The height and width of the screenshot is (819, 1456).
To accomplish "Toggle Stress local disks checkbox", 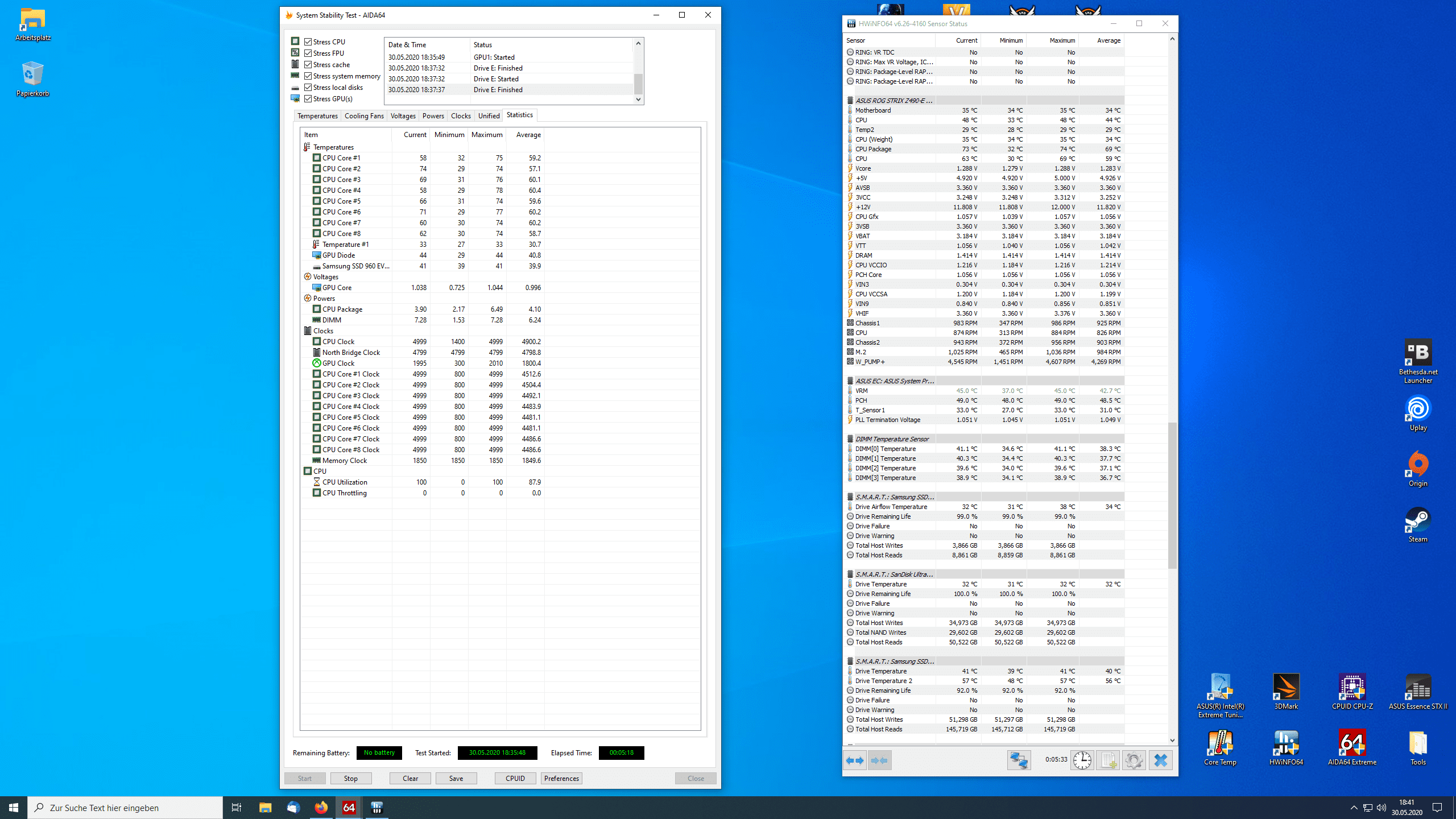I will coord(308,87).
